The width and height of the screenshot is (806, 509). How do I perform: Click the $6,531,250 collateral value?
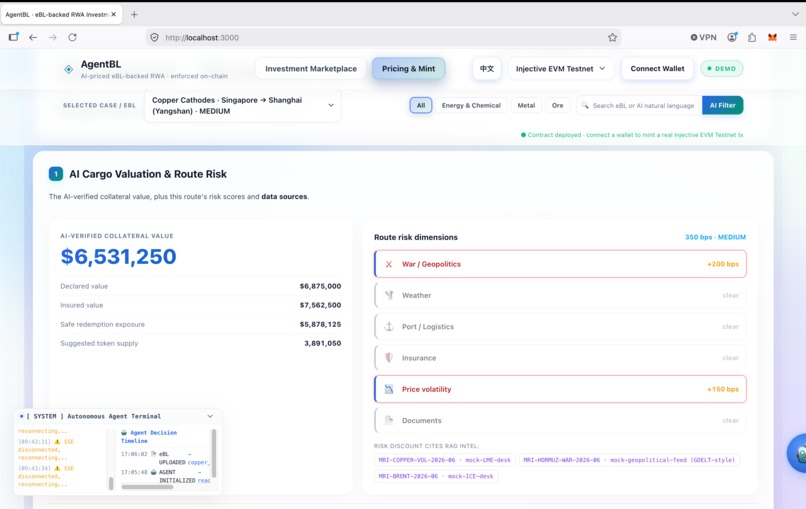click(x=118, y=257)
